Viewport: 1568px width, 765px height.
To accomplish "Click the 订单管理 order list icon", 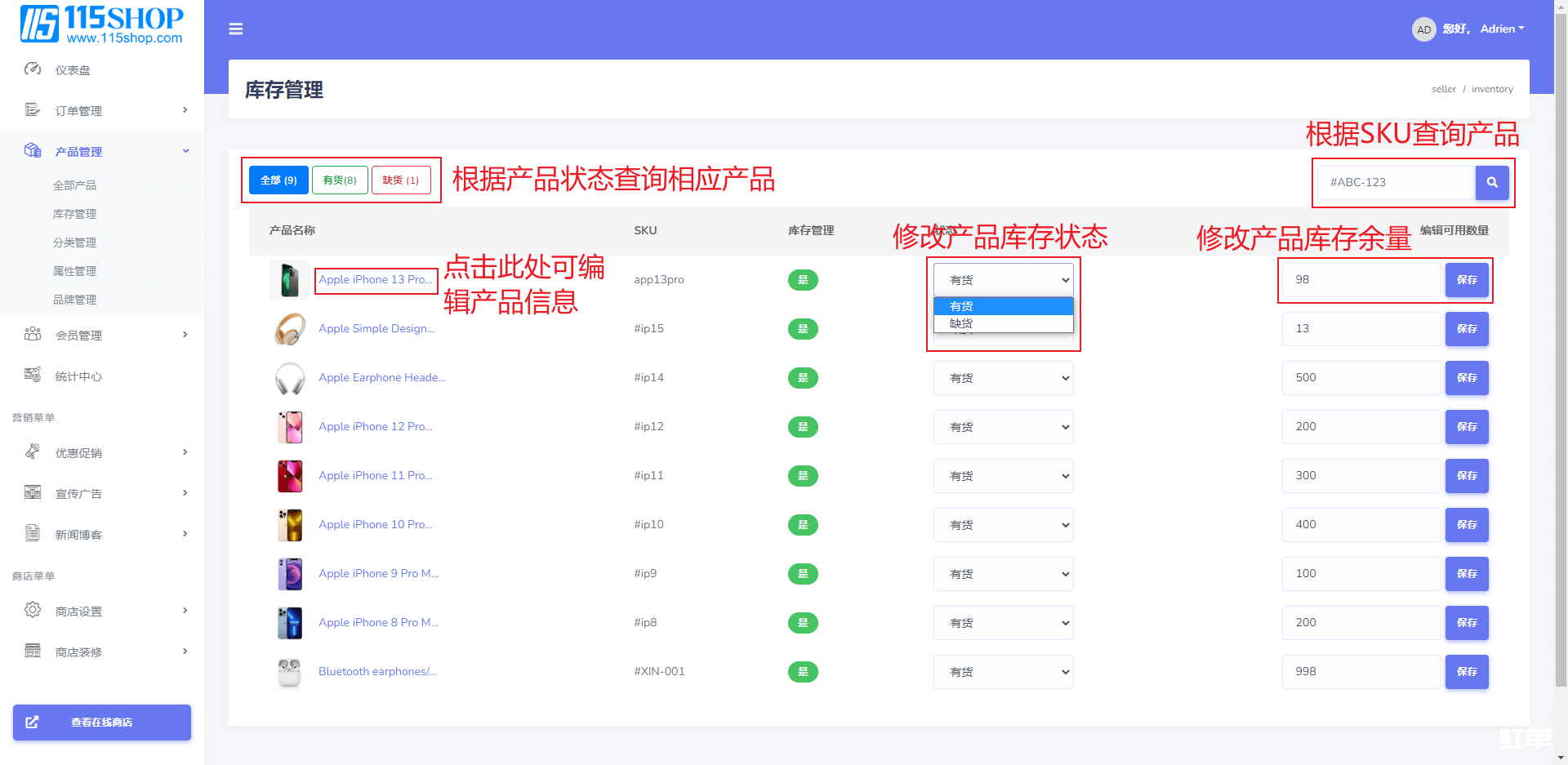I will point(33,110).
